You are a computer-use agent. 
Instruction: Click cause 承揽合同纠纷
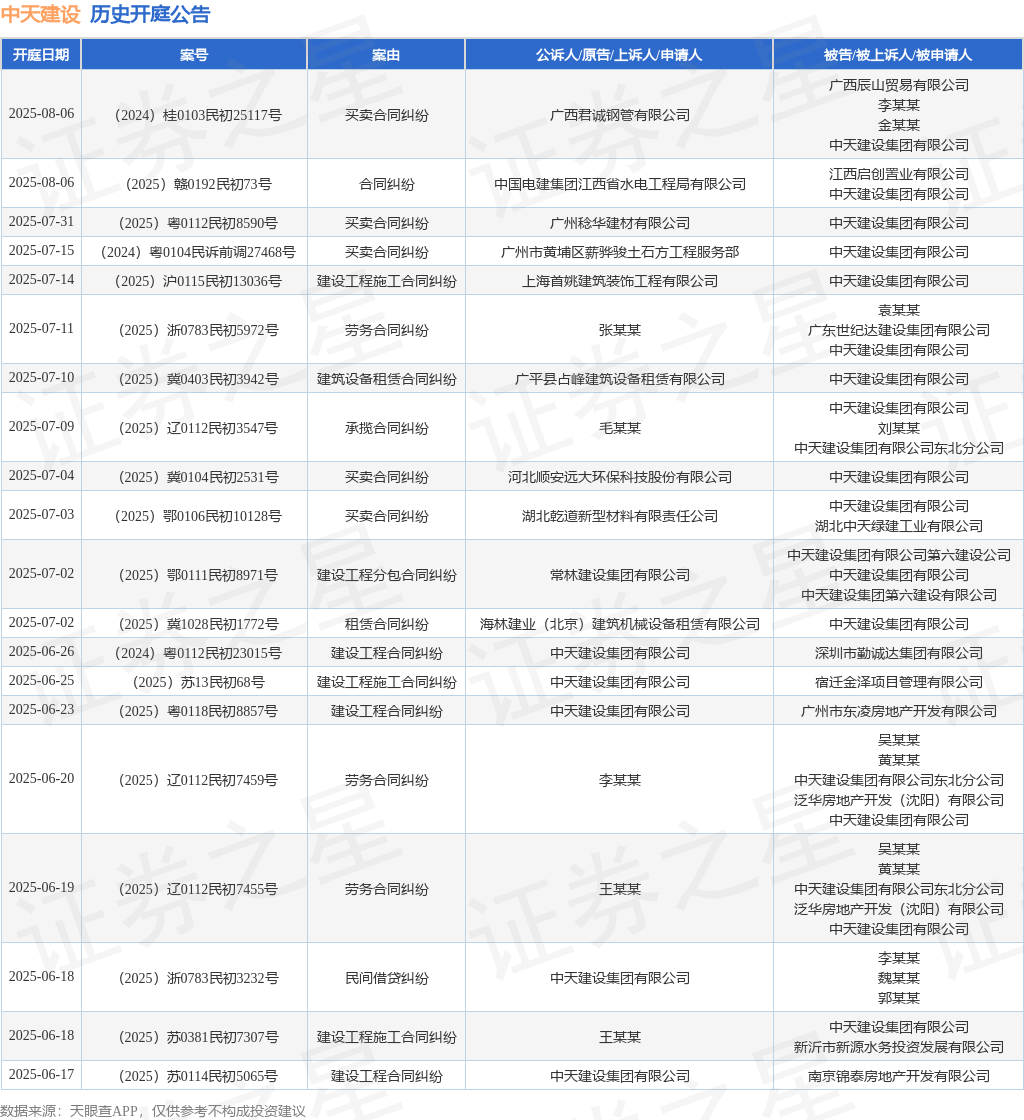pyautogui.click(x=386, y=429)
